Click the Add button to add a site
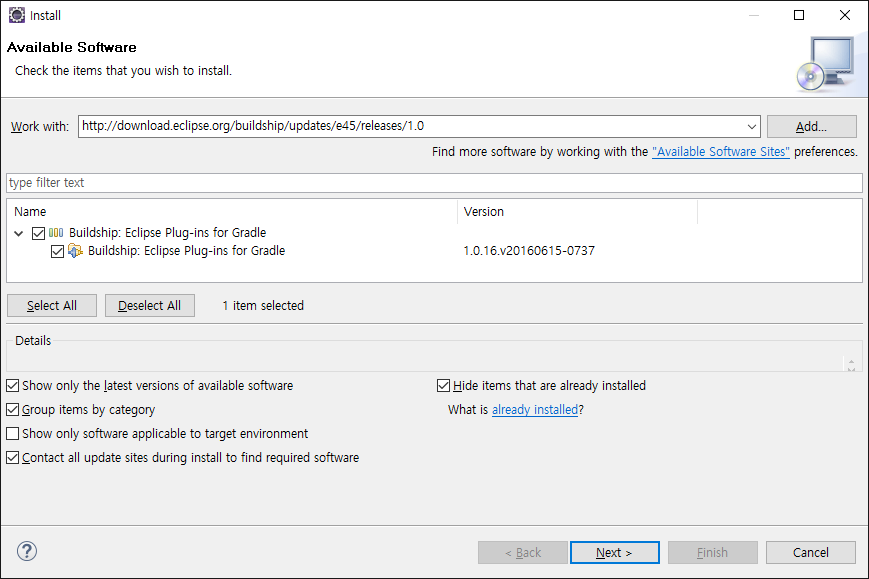869x579 pixels. pyautogui.click(x=811, y=126)
